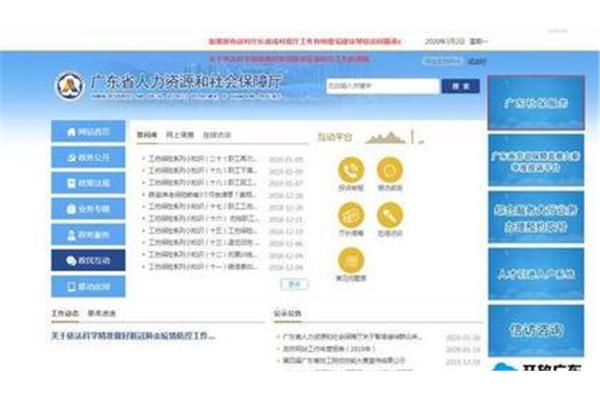Select the underlined tab heading the announcements list
Screen dimensions: 600x400
[287, 313]
